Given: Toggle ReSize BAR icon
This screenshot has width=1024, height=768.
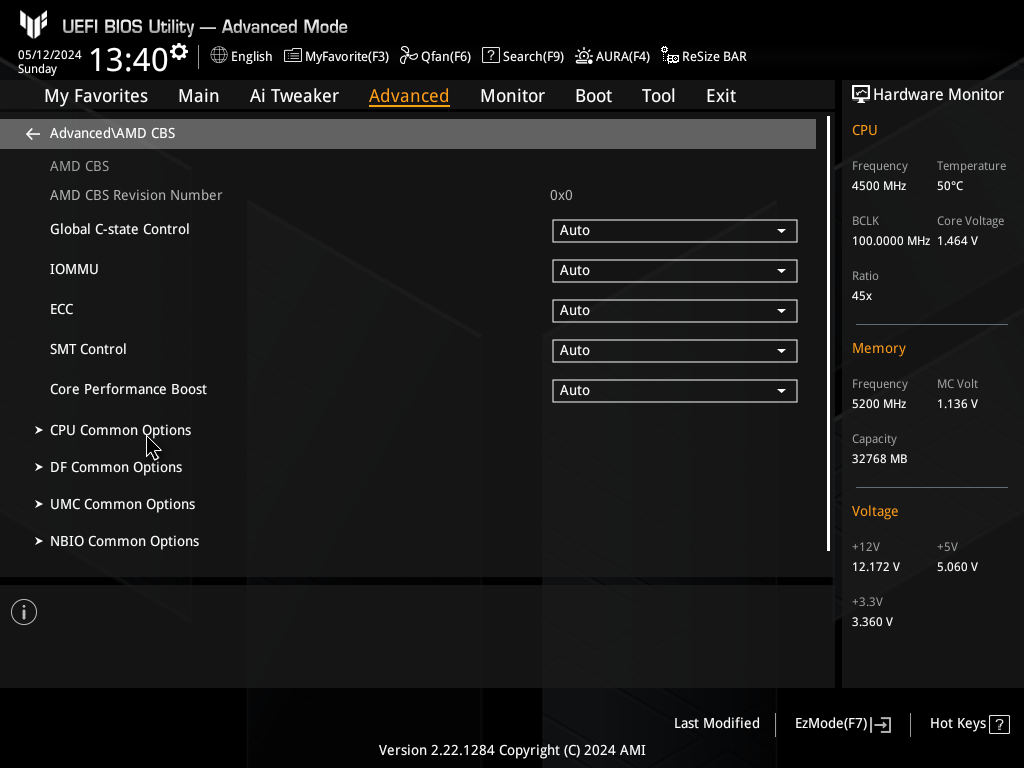Looking at the screenshot, I should [x=669, y=56].
